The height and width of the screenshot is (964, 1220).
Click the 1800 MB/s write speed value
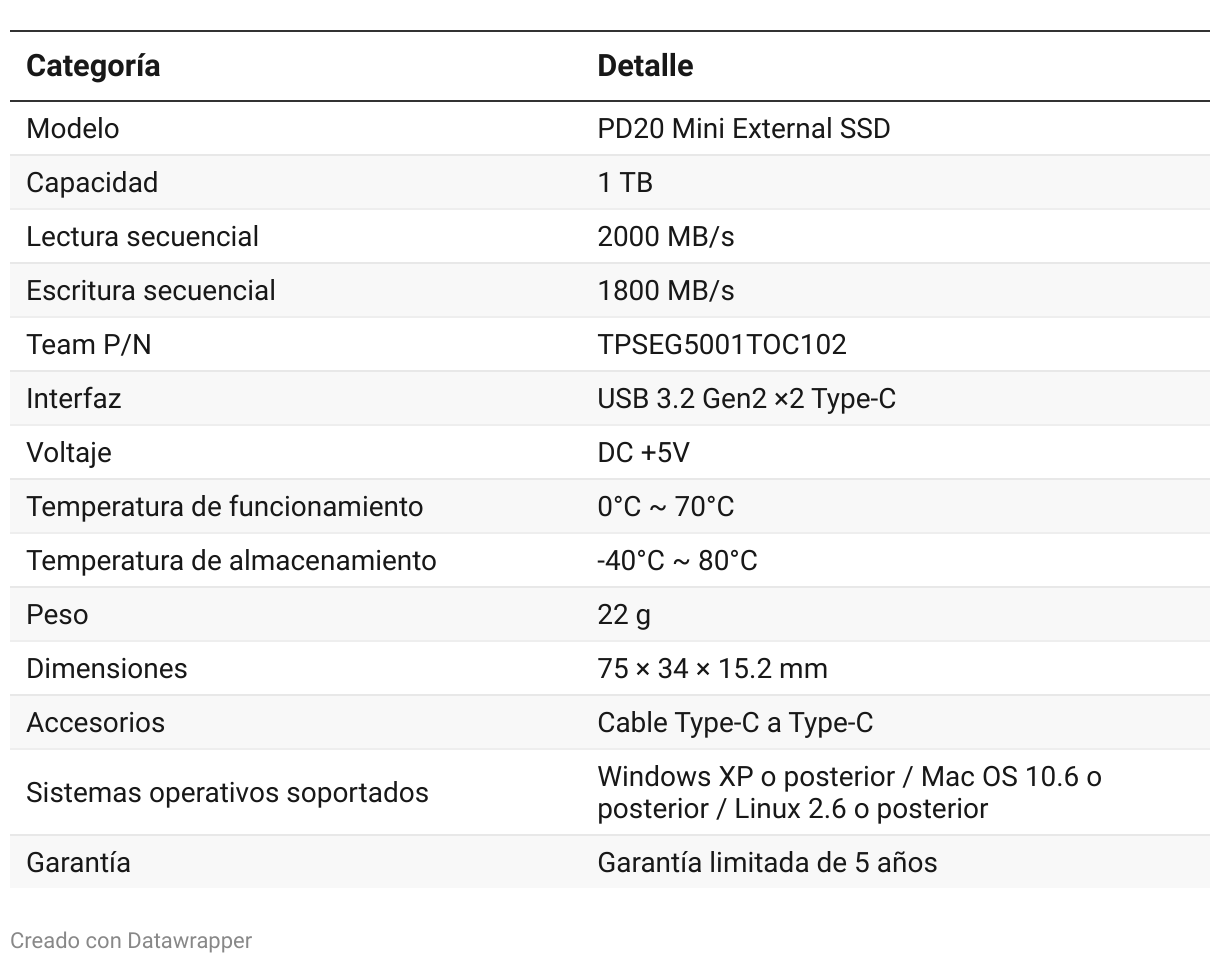point(666,291)
